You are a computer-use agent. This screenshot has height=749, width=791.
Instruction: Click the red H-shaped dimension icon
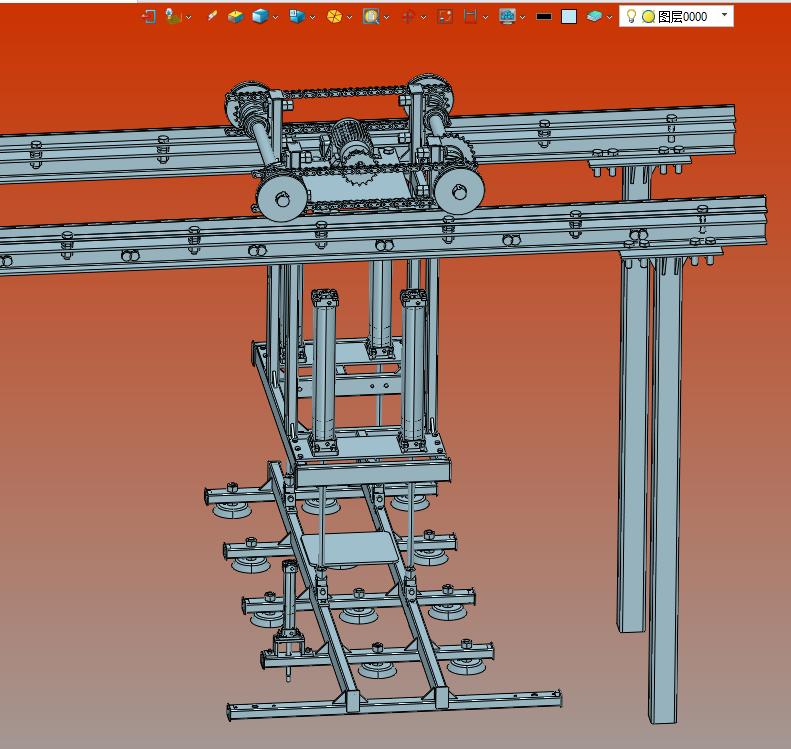(470, 17)
